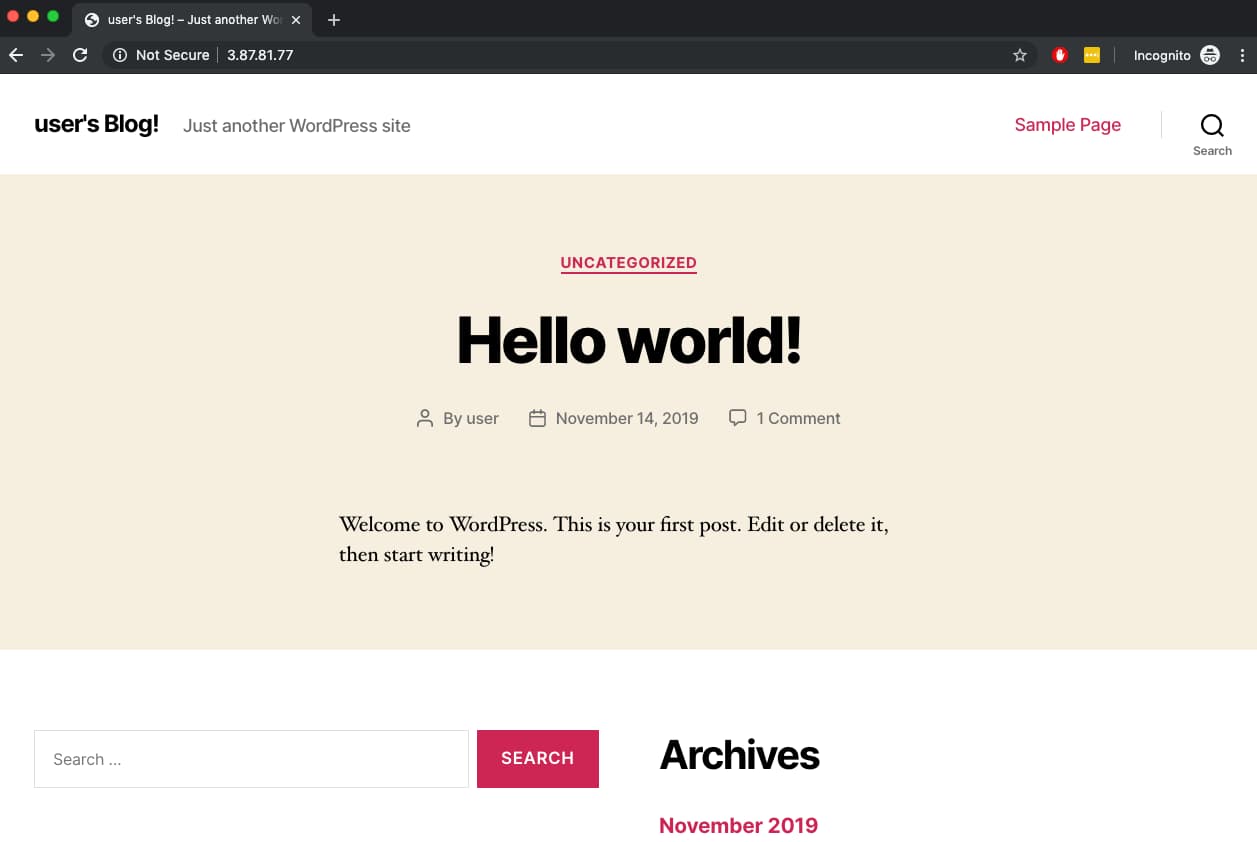Click the Not Secure info icon
The image size is (1257, 842).
click(120, 55)
